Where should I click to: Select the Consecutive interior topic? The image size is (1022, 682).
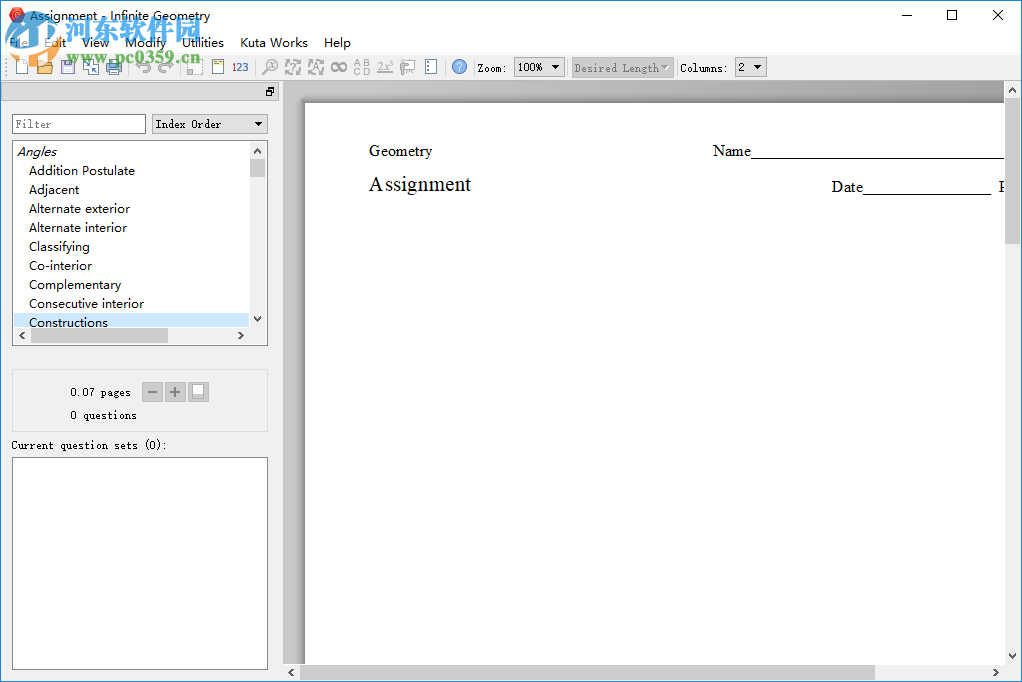(87, 303)
